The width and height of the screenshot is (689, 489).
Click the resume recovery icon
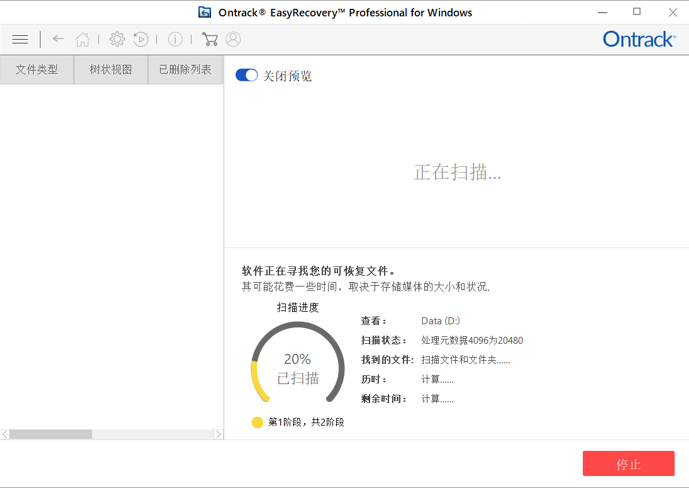point(141,40)
